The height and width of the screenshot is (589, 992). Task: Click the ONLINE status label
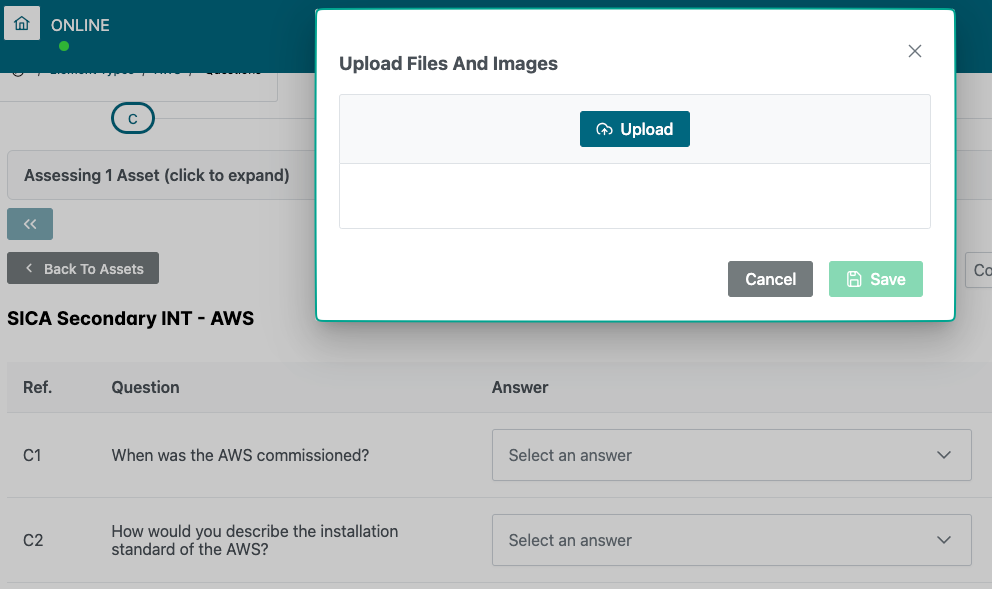(80, 25)
